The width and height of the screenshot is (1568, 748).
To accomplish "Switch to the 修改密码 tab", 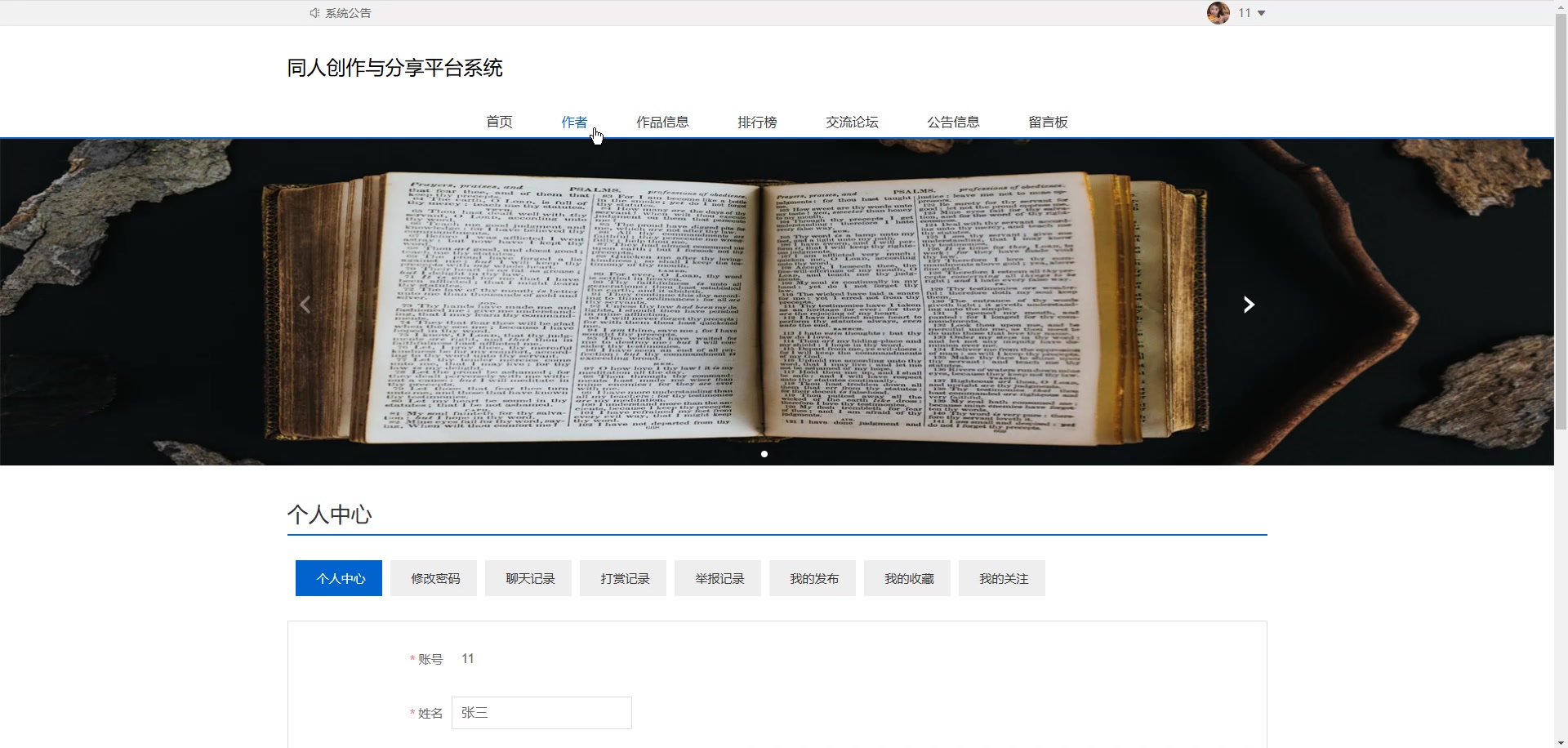I will tap(433, 577).
